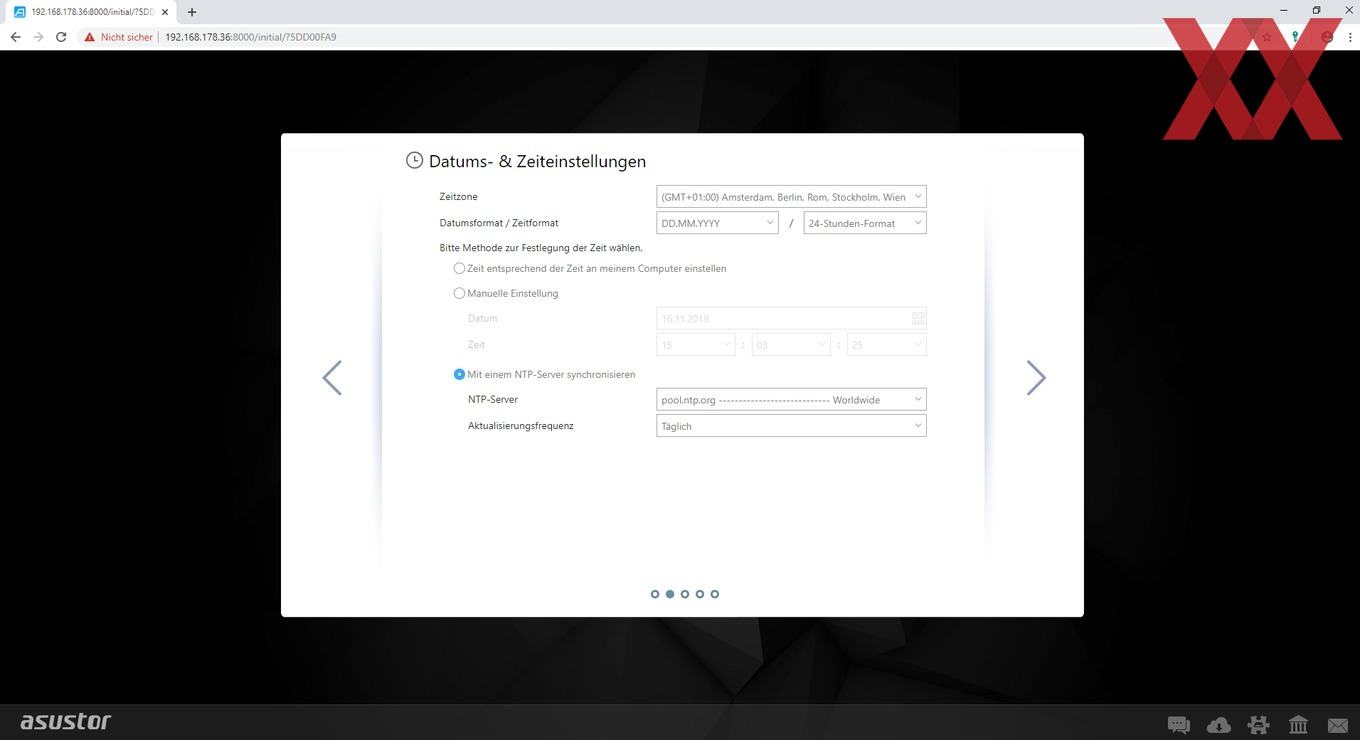Viewport: 1360px width, 740px height.
Task: Click the asustor logo
Action: coord(66,721)
